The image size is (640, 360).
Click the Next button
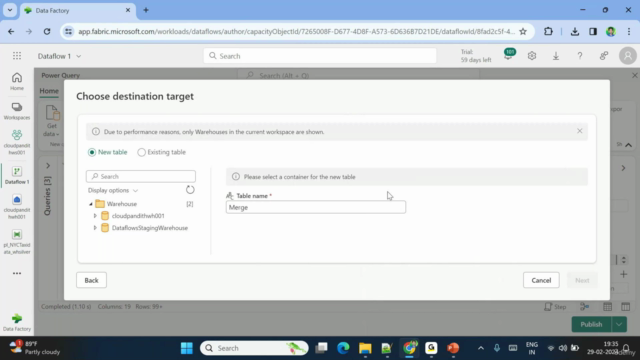click(582, 280)
